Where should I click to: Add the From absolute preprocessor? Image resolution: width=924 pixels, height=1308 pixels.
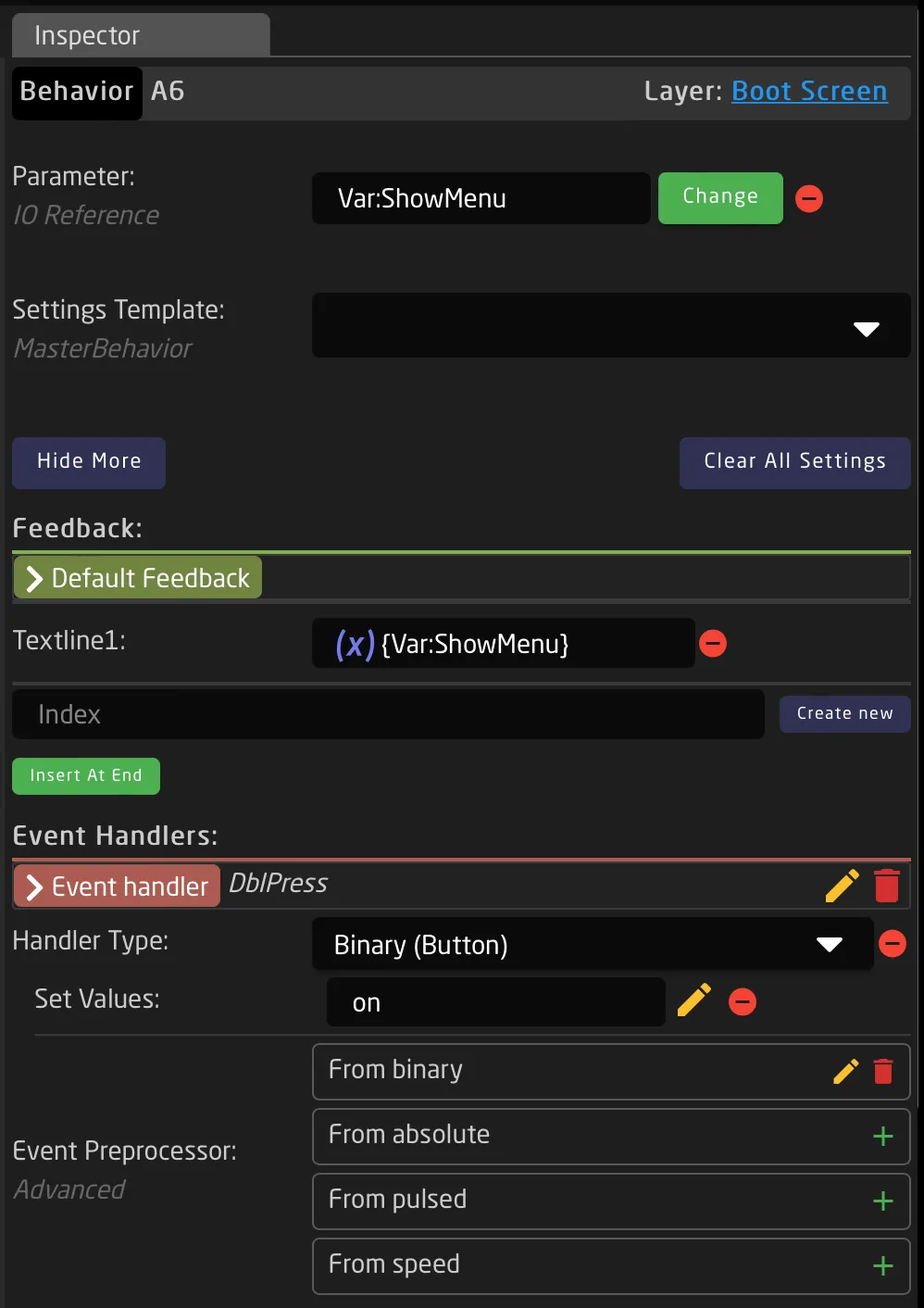pos(883,1137)
